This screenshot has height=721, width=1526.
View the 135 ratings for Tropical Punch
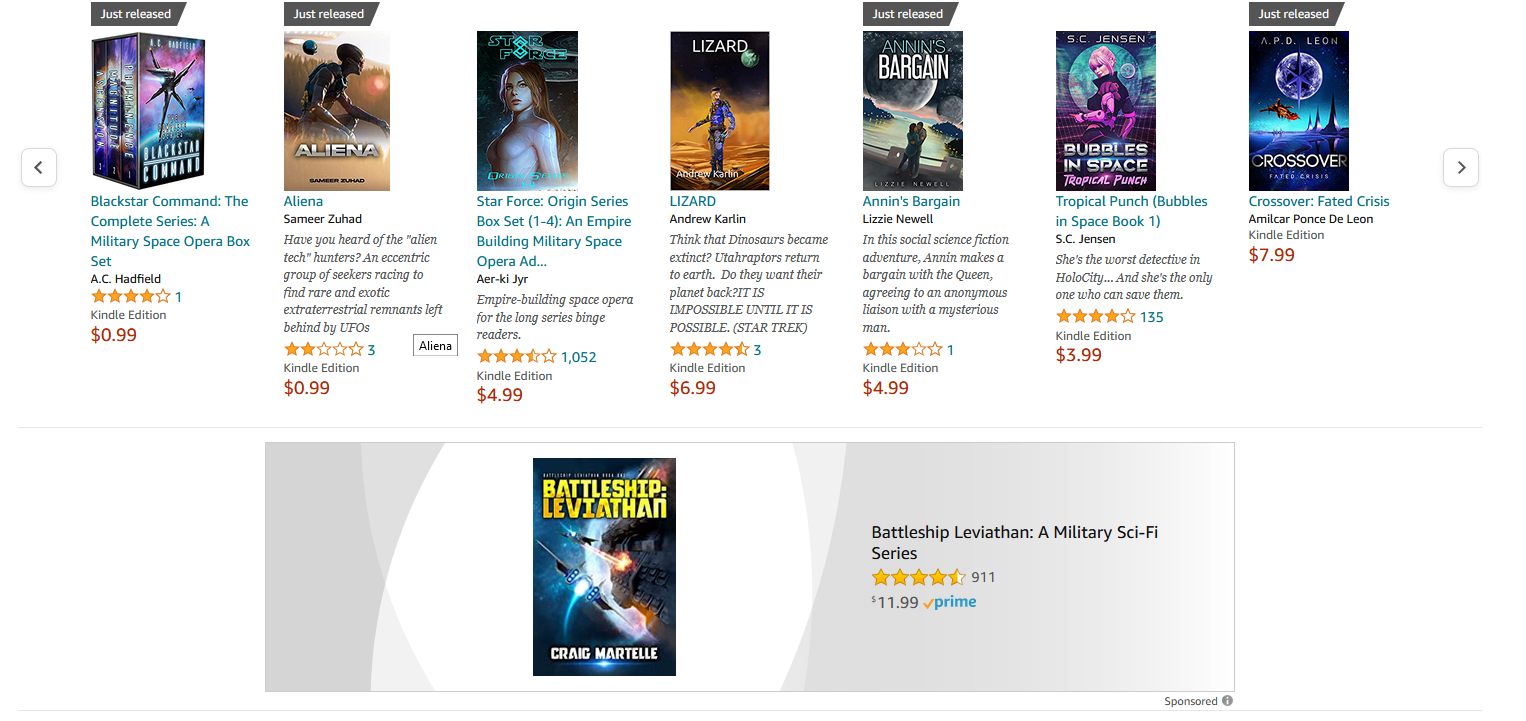tap(1152, 317)
